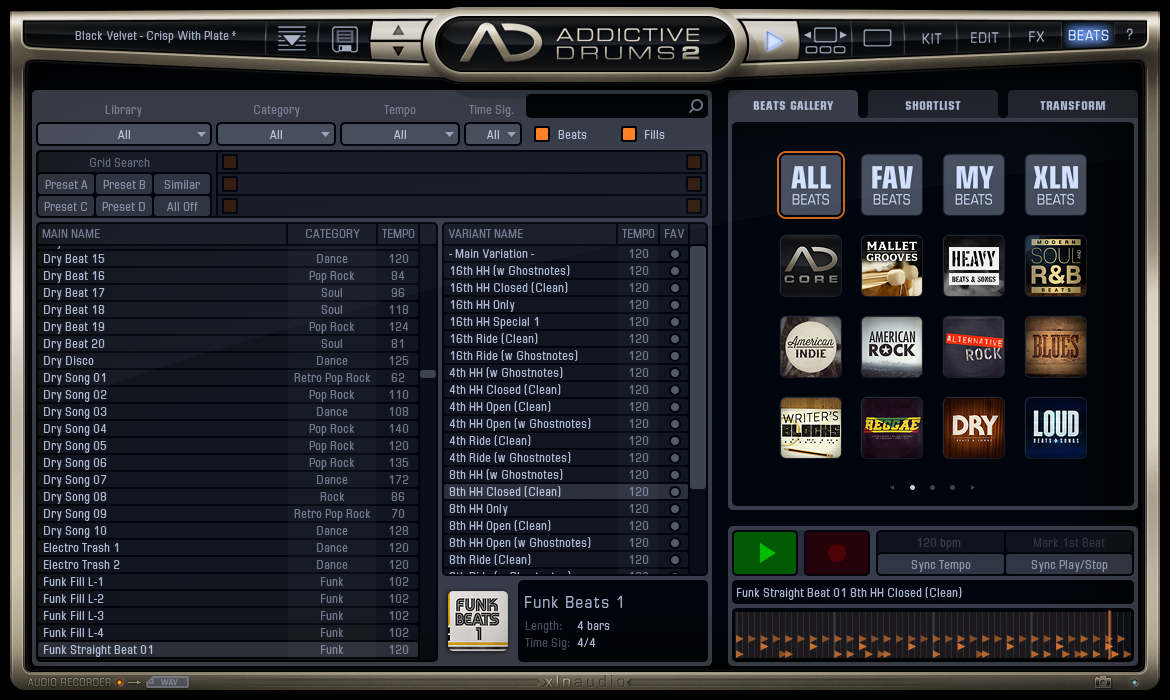Select the FAV BEATS gallery tile
The height and width of the screenshot is (700, 1170).
pos(892,185)
